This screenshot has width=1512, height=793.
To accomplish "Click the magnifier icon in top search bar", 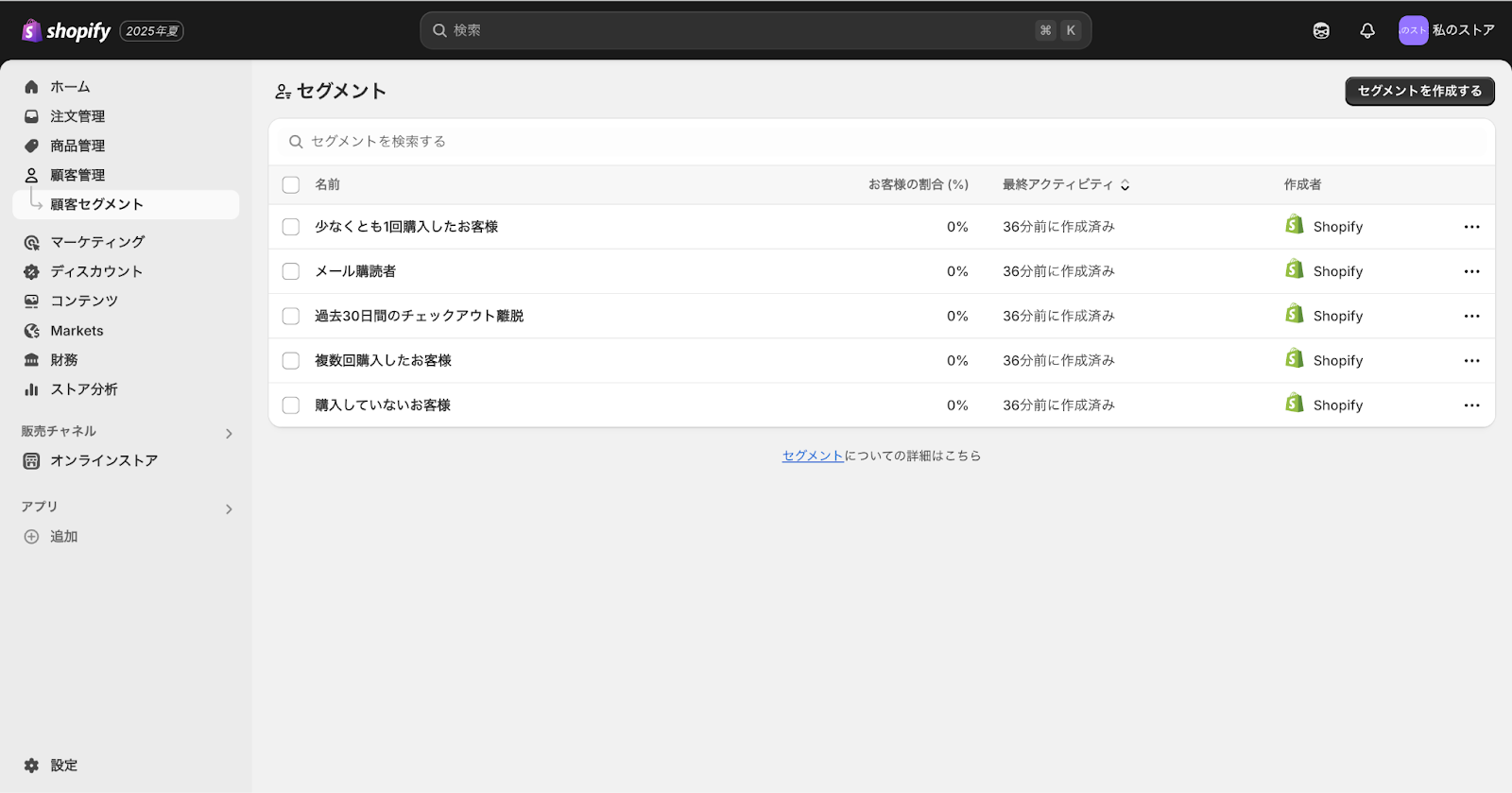I will point(439,30).
